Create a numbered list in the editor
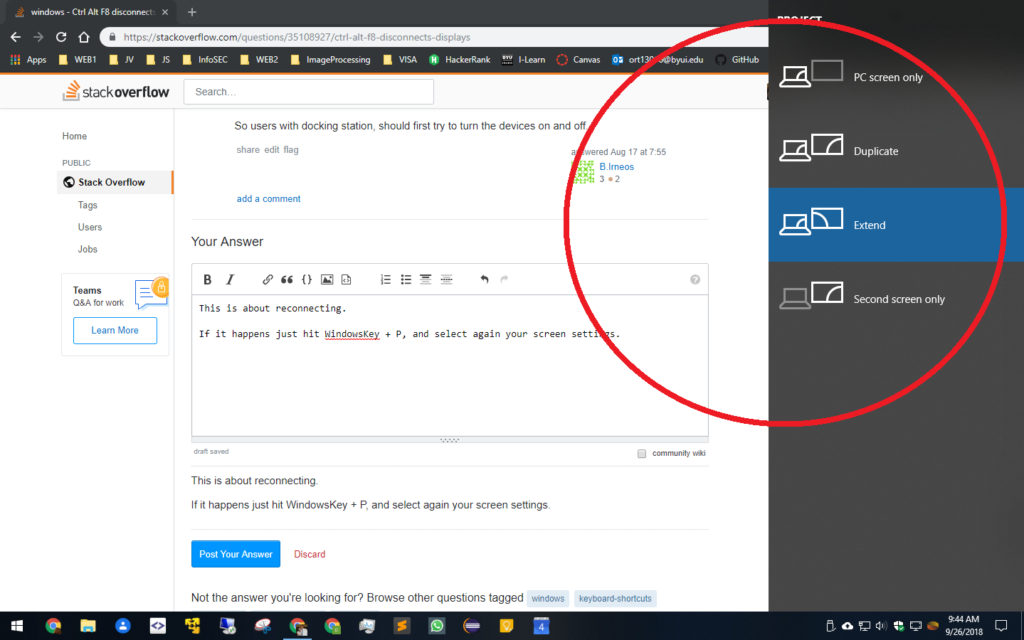This screenshot has width=1024, height=640. click(386, 280)
